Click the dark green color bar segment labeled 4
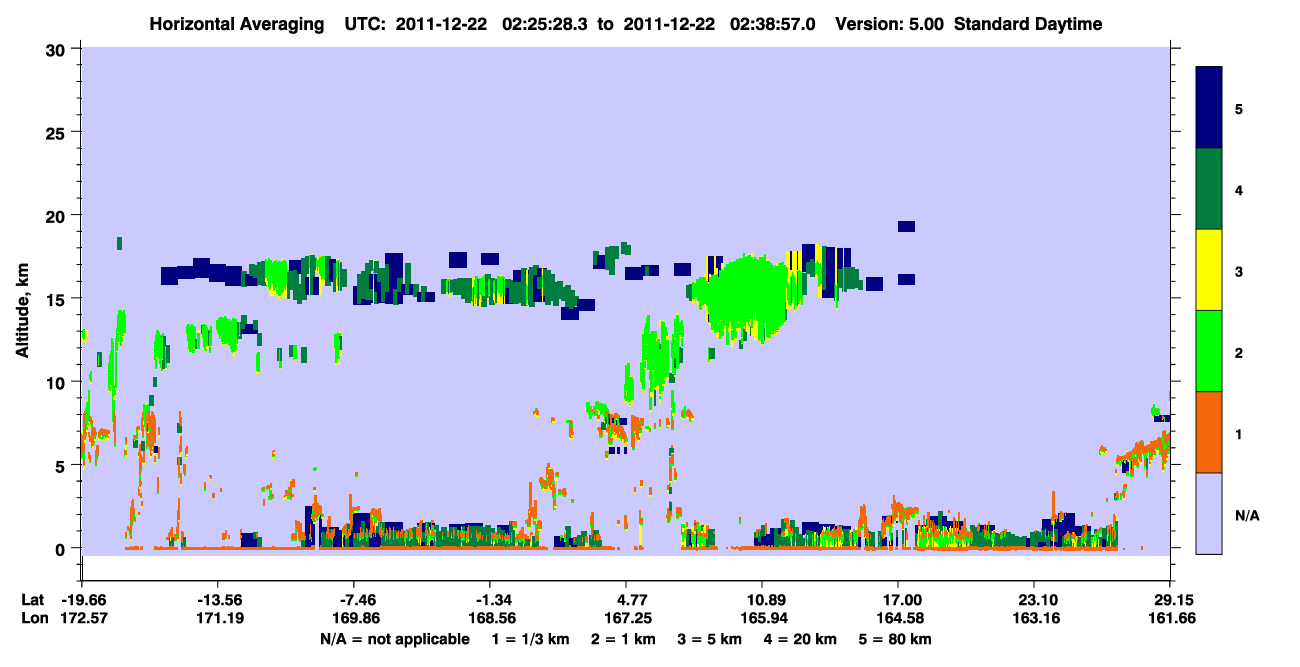Image resolution: width=1300 pixels, height=667 pixels. pyautogui.click(x=1209, y=188)
